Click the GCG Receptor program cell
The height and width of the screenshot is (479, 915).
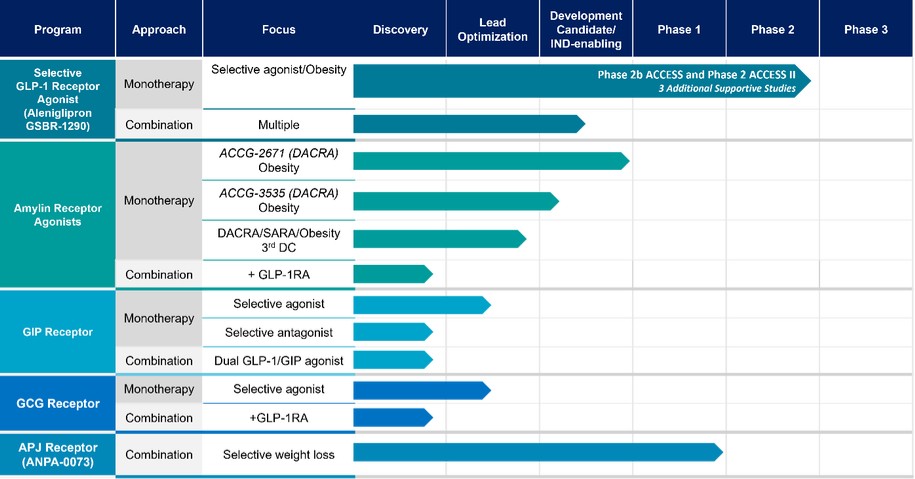[57, 403]
